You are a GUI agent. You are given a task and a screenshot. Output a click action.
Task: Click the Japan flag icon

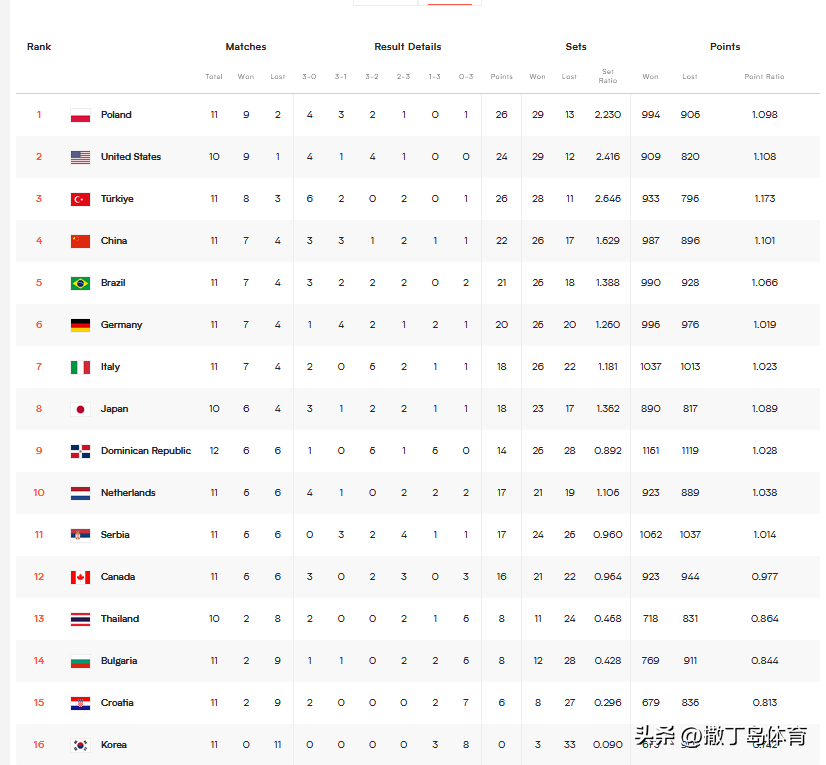pyautogui.click(x=80, y=409)
